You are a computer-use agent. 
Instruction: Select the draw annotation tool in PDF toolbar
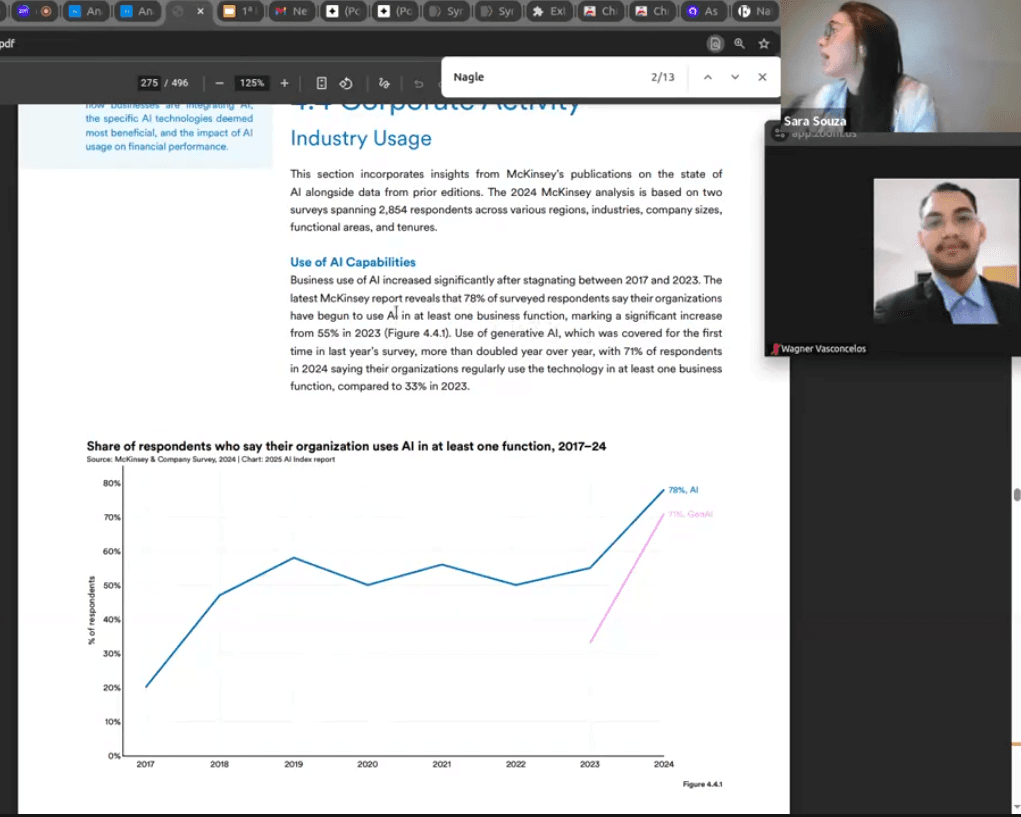[x=384, y=83]
